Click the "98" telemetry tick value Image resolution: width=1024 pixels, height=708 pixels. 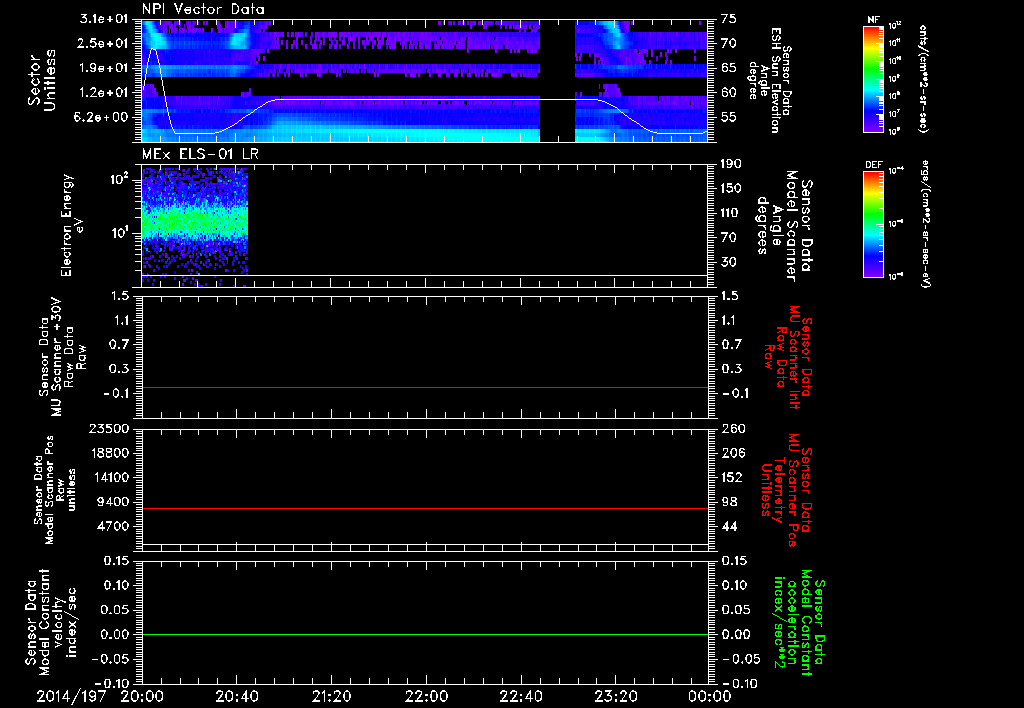point(729,502)
